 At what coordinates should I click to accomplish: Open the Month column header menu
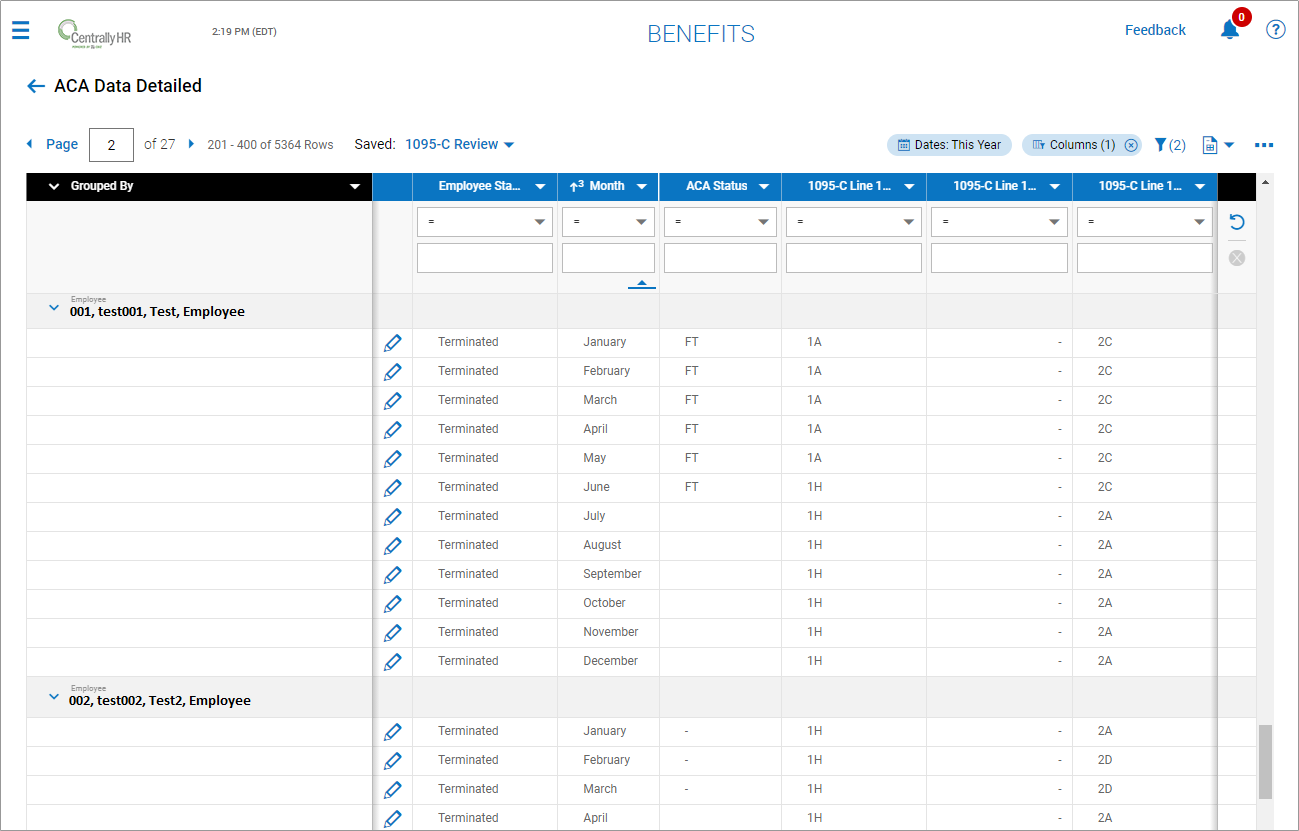(x=642, y=187)
